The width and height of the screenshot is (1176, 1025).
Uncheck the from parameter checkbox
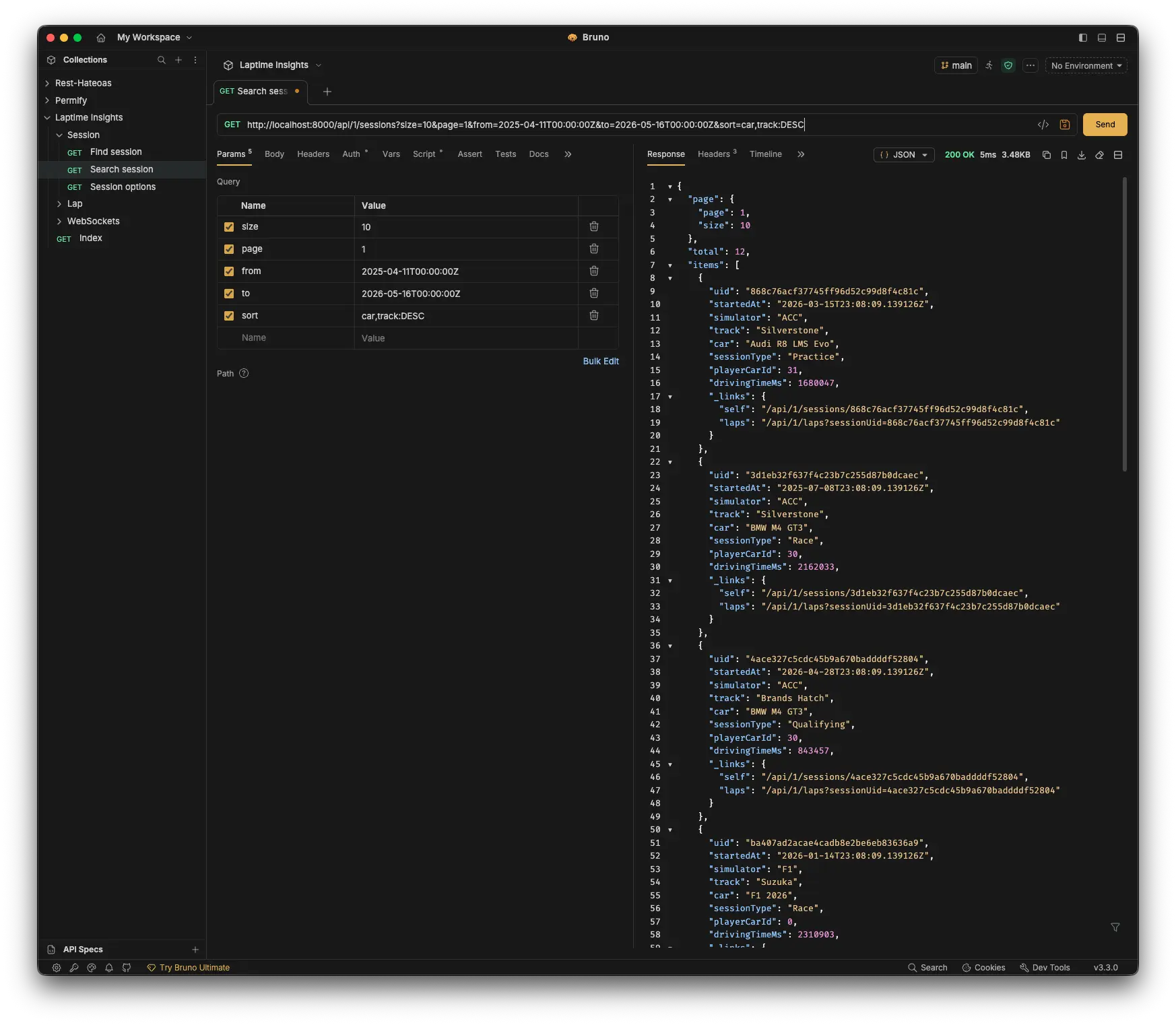[x=229, y=271]
